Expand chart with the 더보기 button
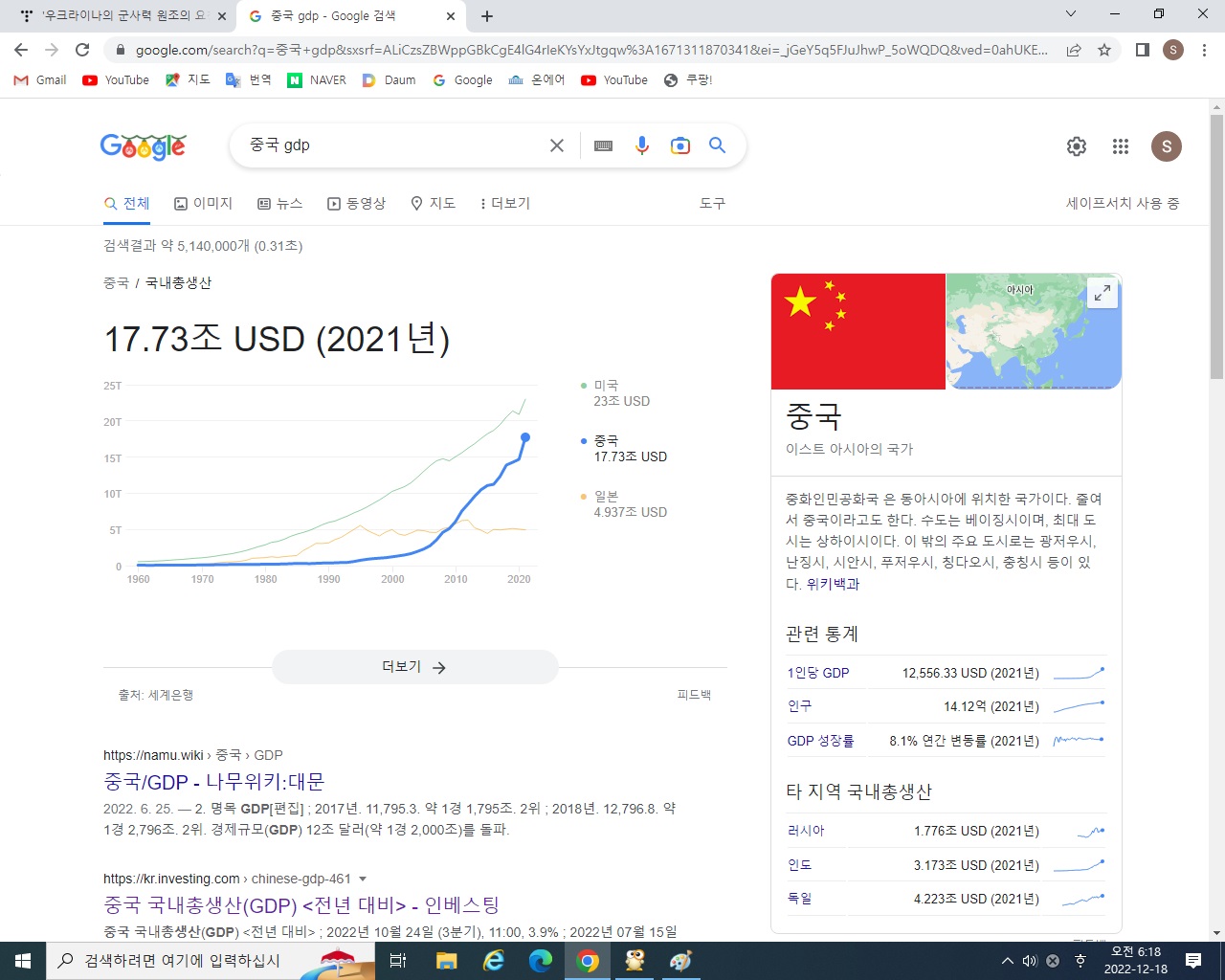Image resolution: width=1225 pixels, height=980 pixels. tap(414, 667)
